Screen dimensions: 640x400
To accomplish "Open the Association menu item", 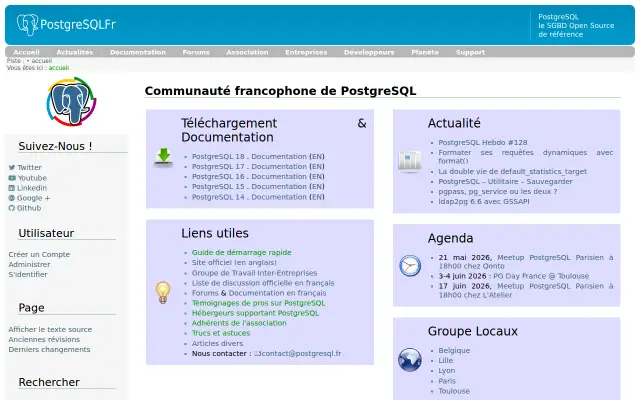I will point(247,52).
